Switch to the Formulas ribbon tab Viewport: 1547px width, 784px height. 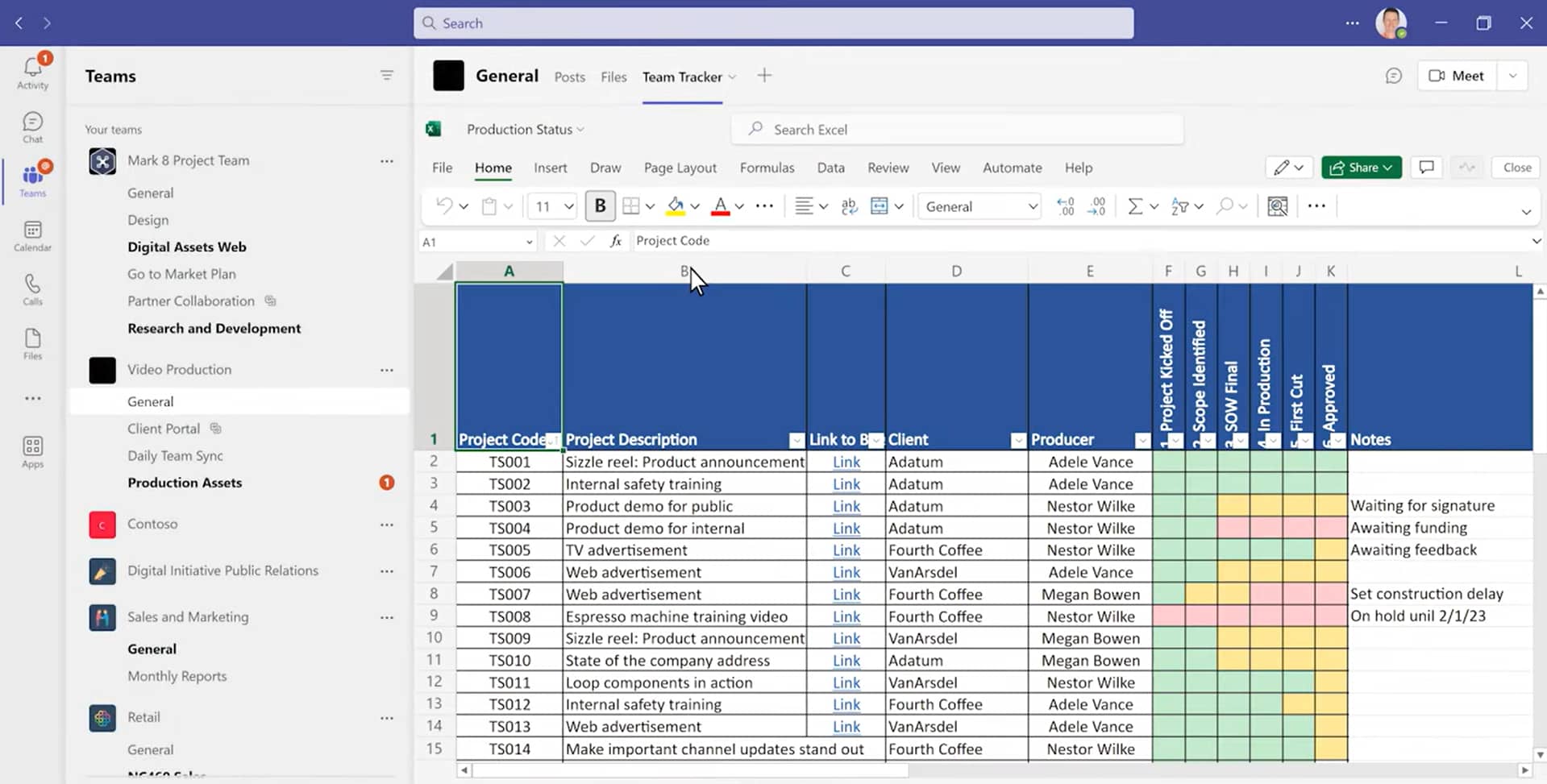767,168
